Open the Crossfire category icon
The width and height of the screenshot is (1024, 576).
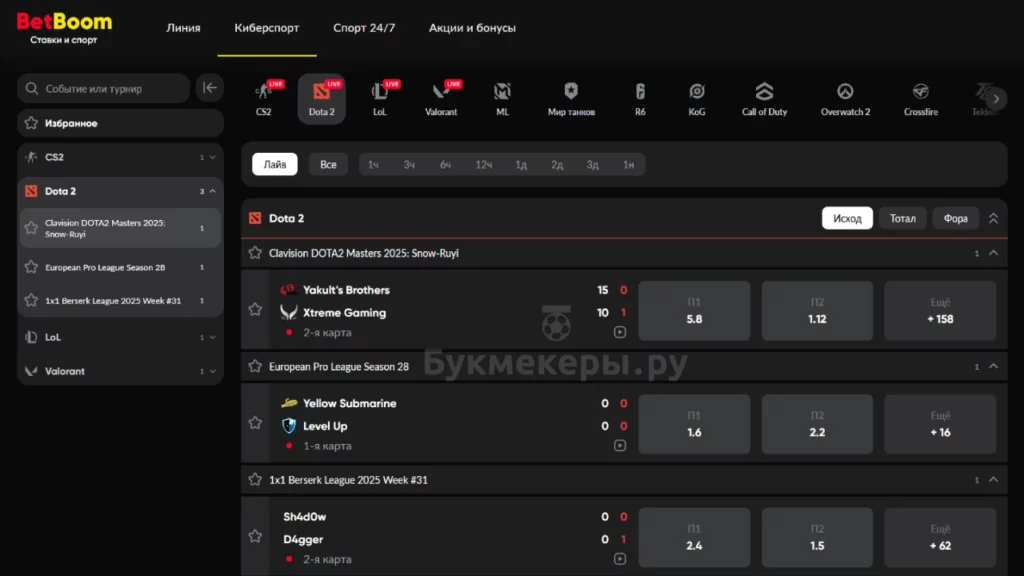point(921,99)
